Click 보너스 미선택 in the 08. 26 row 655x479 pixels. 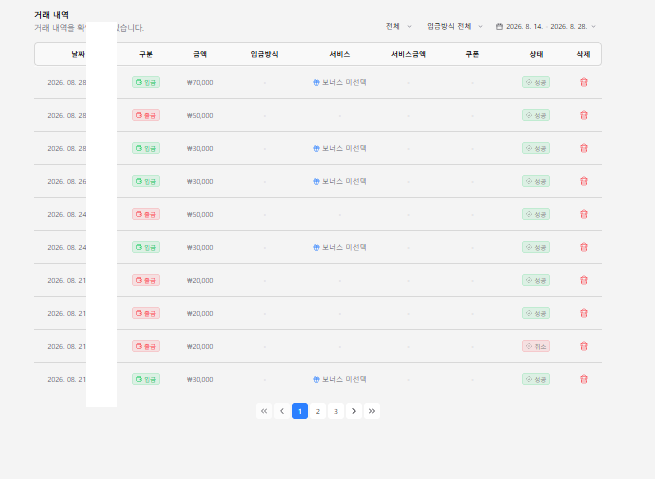tap(340, 181)
